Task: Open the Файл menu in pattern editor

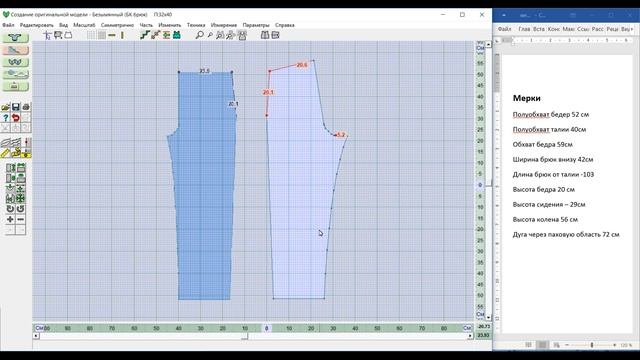Action: tap(8, 25)
